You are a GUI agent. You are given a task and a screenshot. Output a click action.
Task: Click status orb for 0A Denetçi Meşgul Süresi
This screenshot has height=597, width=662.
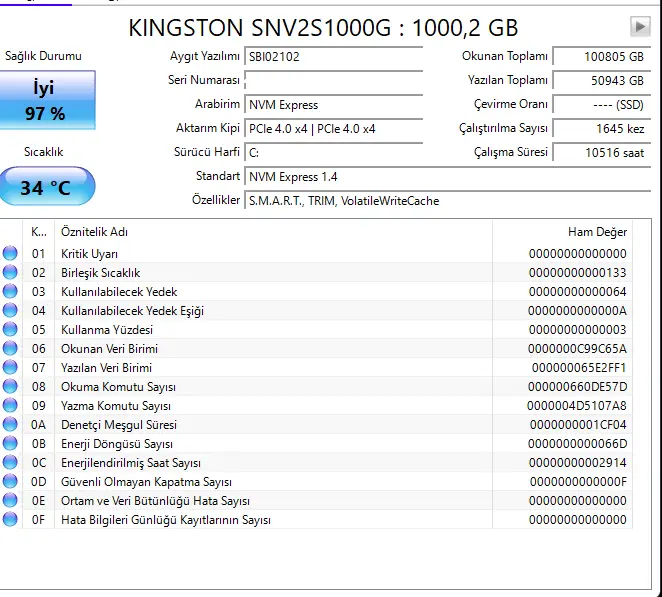coord(10,424)
